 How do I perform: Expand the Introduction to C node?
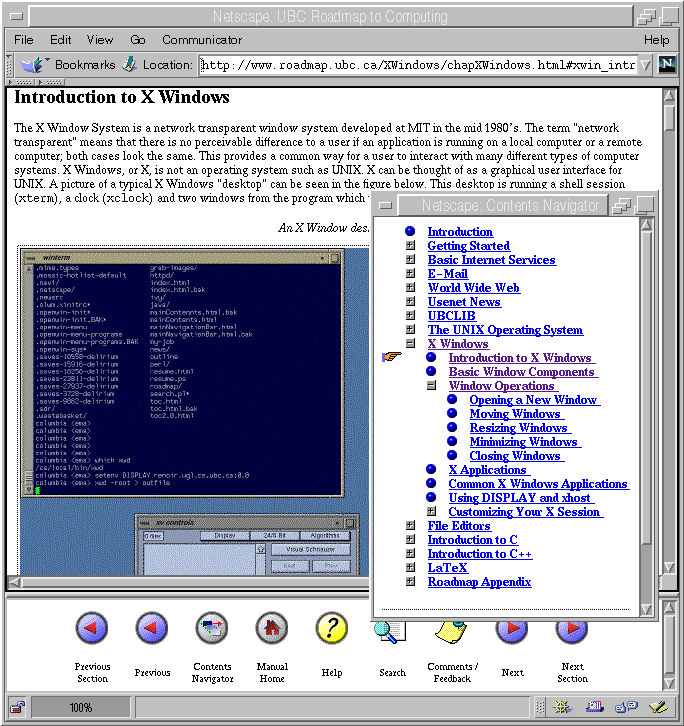coord(410,539)
